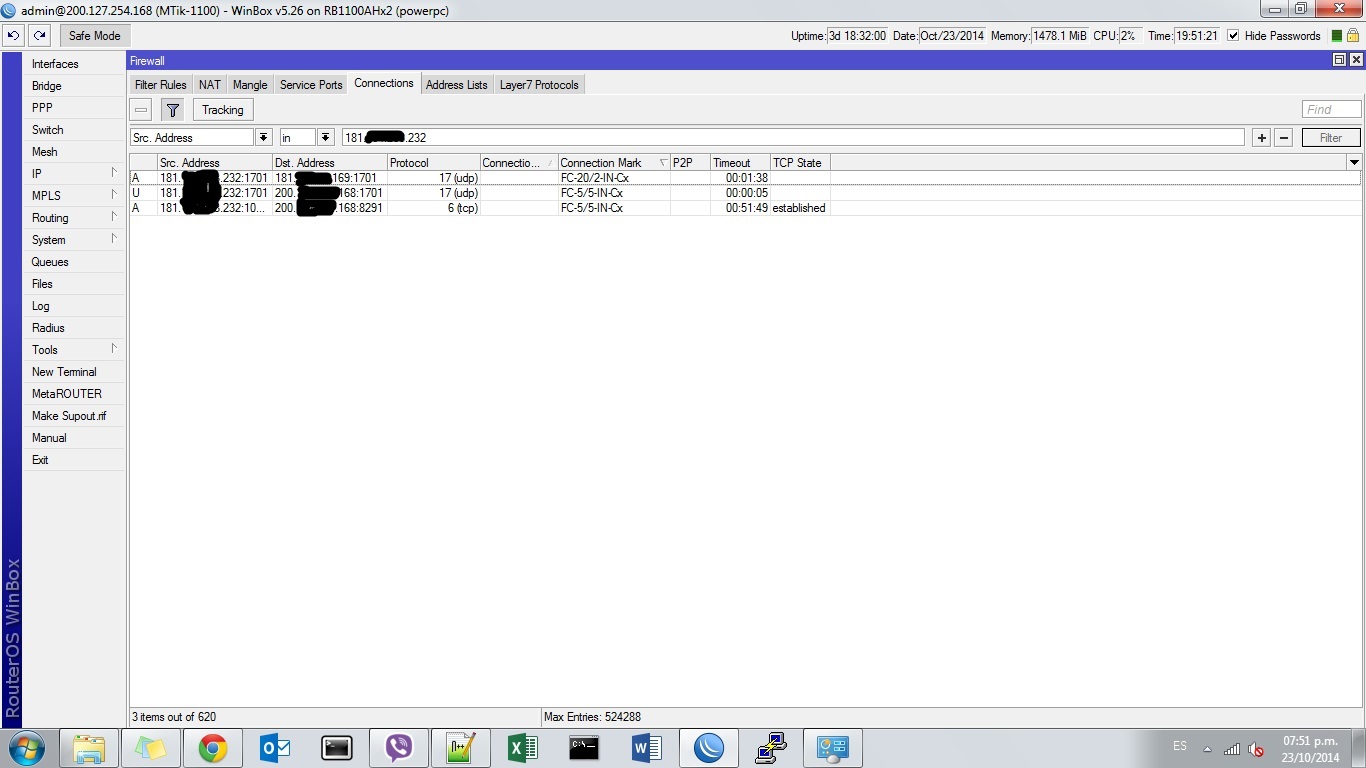Open the Bridge section

pyautogui.click(x=47, y=86)
